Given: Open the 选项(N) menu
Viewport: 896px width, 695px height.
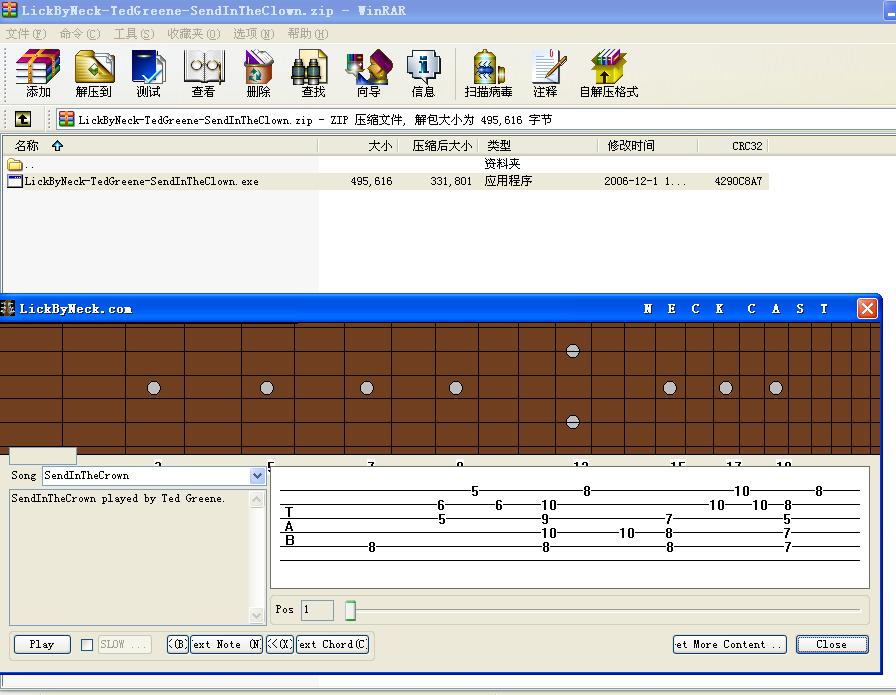Looking at the screenshot, I should tap(254, 34).
